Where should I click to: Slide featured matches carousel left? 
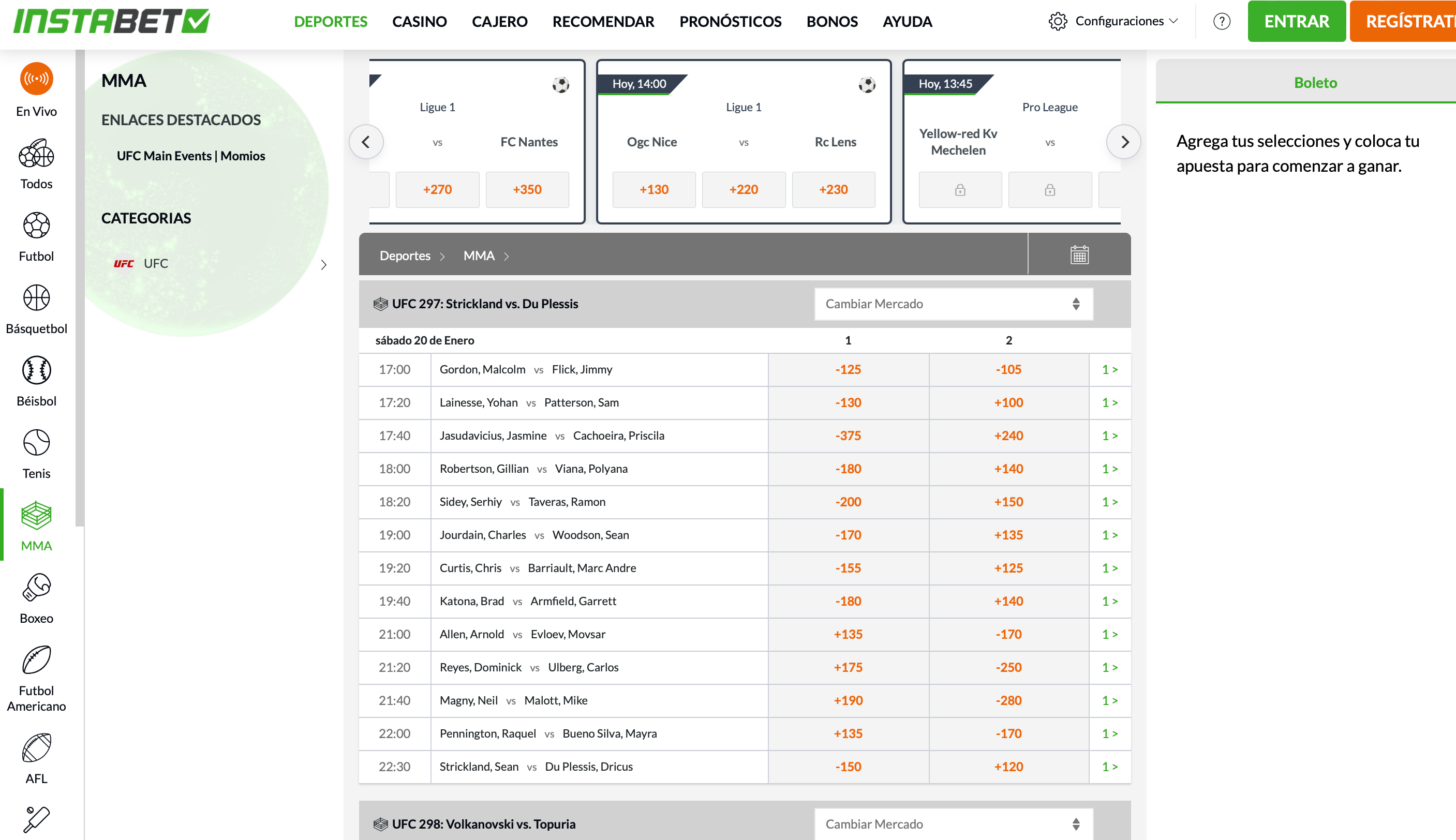[x=366, y=142]
